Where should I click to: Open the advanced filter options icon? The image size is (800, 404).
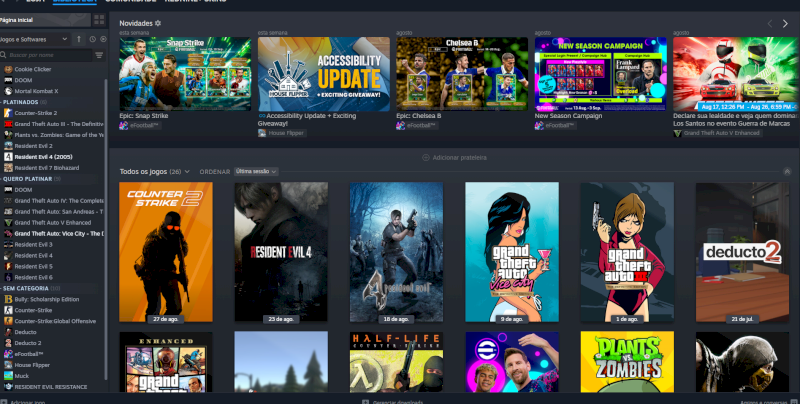click(99, 55)
